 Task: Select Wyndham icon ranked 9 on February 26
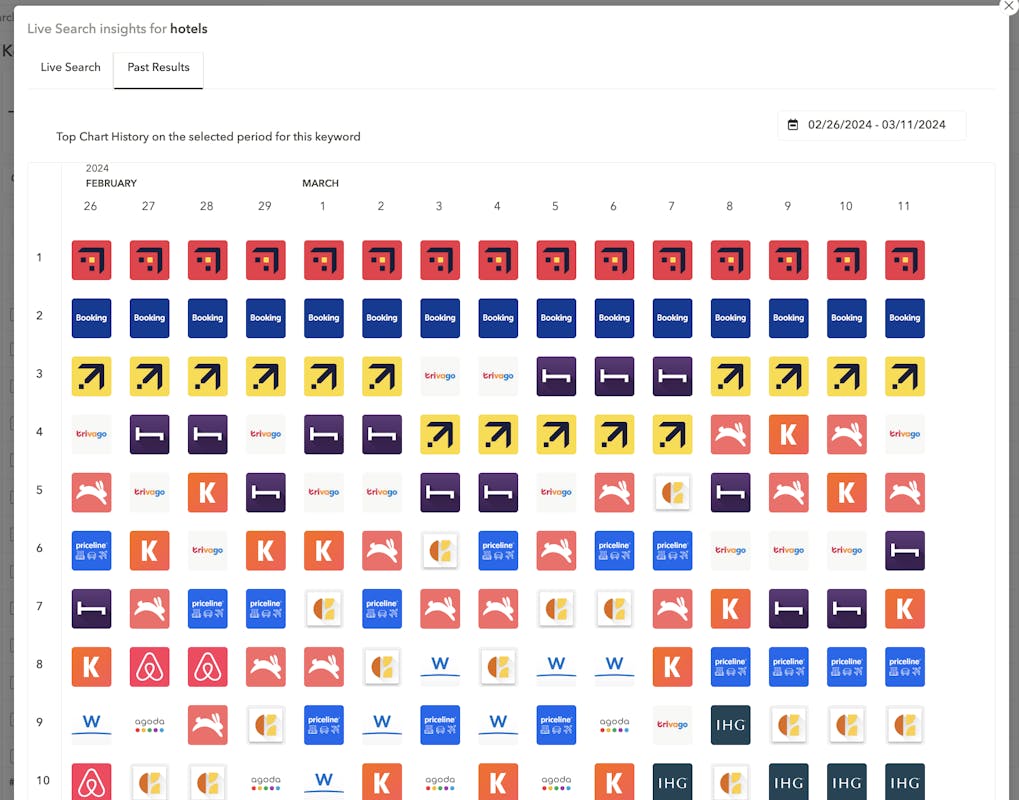91,725
